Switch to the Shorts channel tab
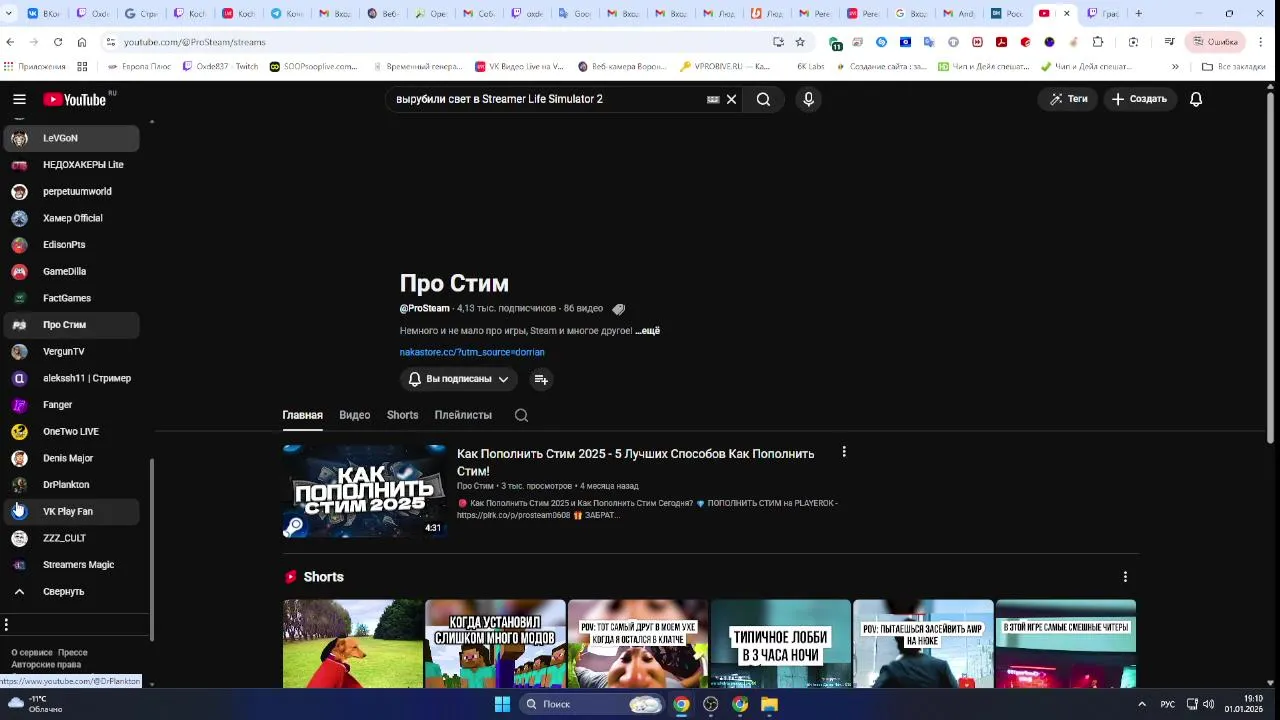Viewport: 1280px width, 720px height. point(402,415)
